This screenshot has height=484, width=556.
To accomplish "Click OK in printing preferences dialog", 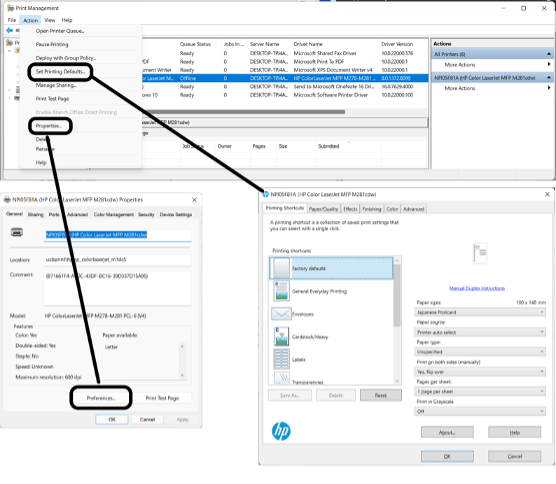I will 447,456.
